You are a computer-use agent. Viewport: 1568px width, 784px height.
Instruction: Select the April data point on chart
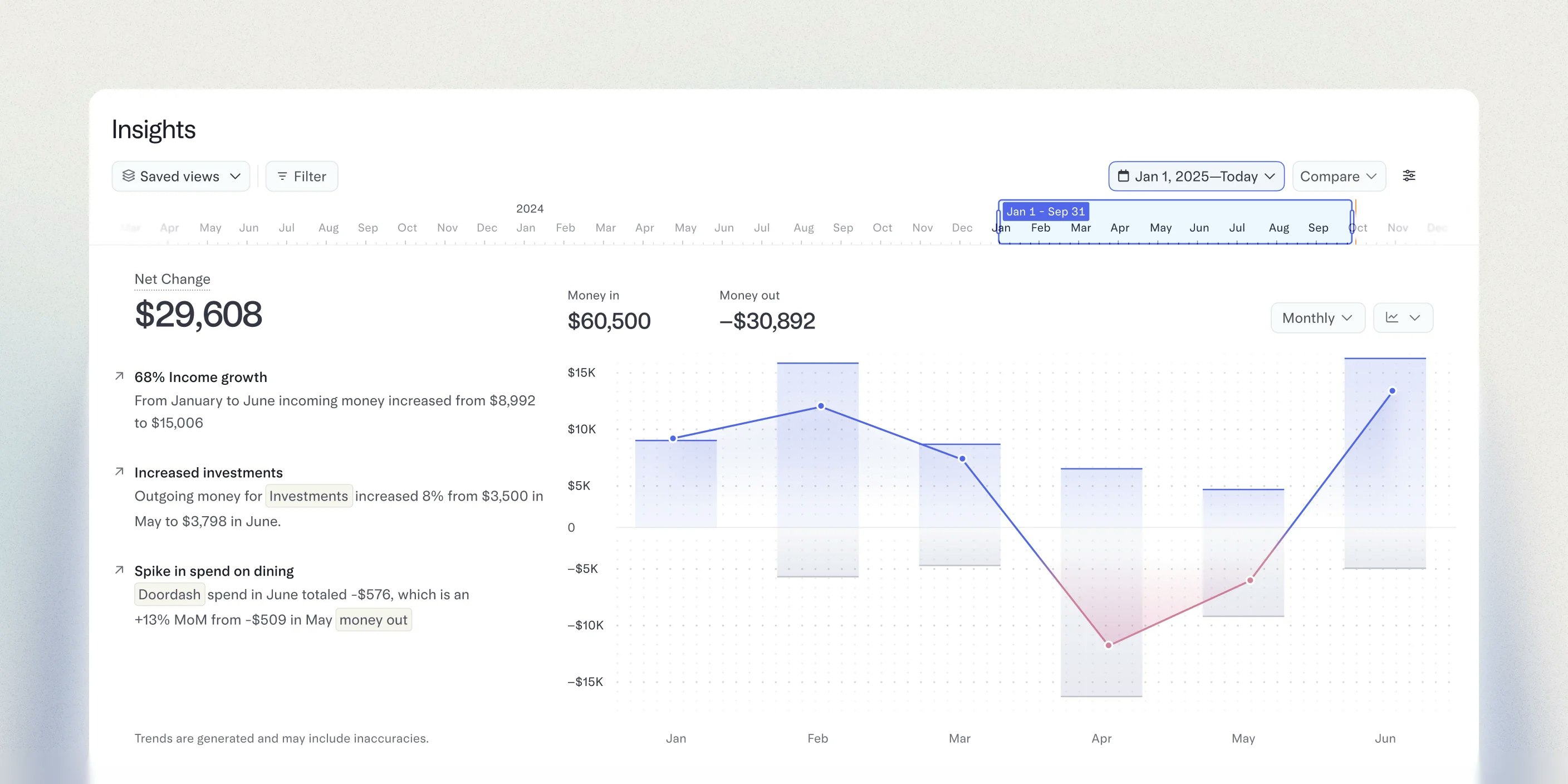(x=1109, y=645)
